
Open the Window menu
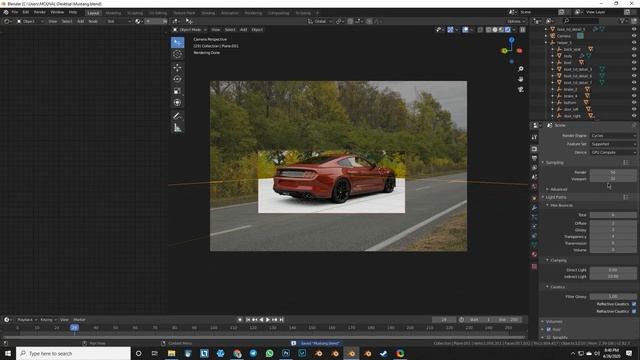pos(57,12)
